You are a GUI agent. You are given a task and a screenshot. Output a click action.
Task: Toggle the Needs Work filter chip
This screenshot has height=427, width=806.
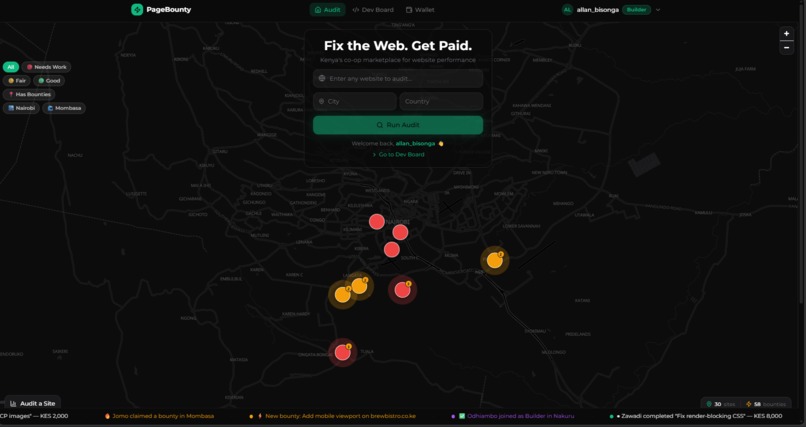tap(46, 67)
